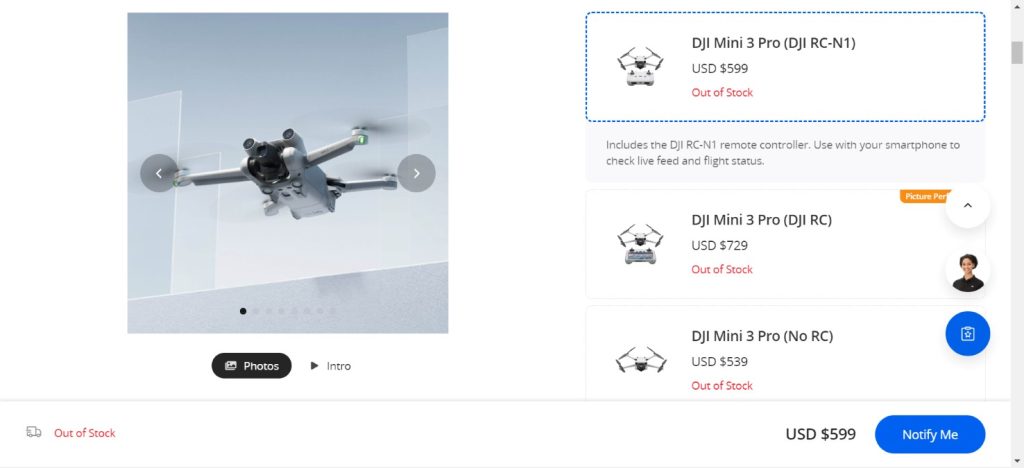Click the Out of Stock status link

[84, 433]
